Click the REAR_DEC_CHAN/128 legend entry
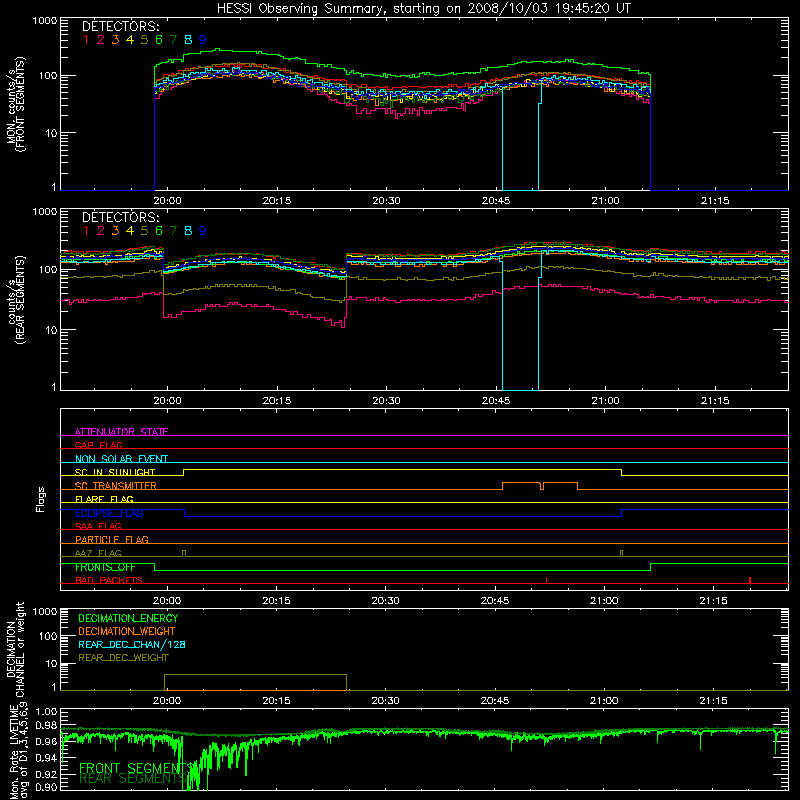 132,644
